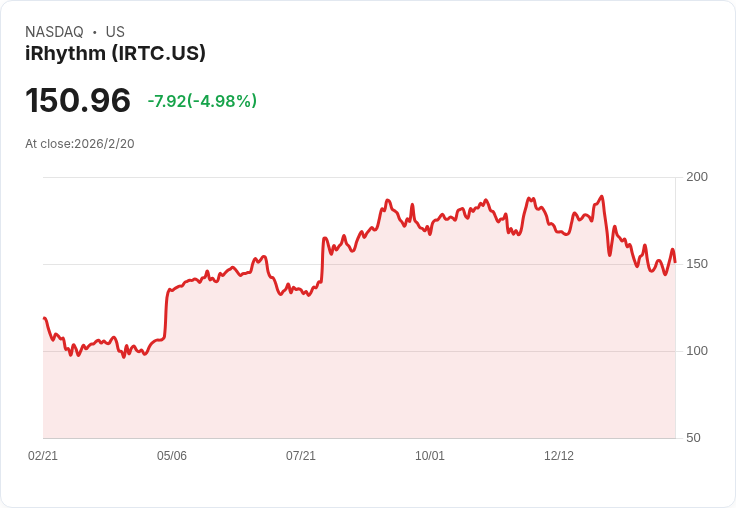
Task: Click the shaded area under the chart line
Action: click(360, 376)
